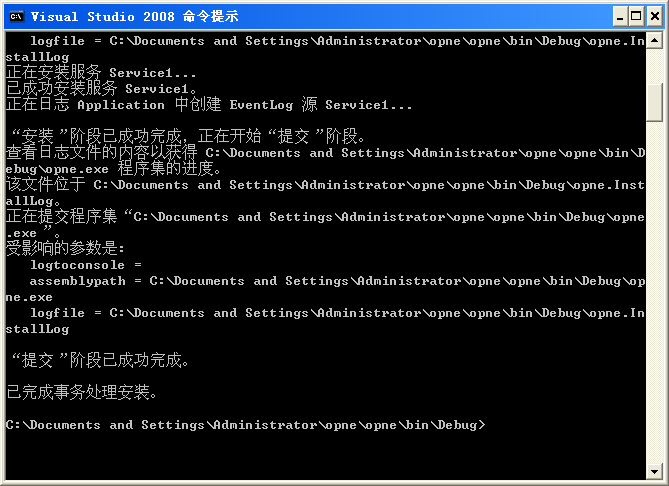Click the “提交”阶段已成功完成 message
Image resolution: width=669 pixels, height=486 pixels.
[100, 360]
